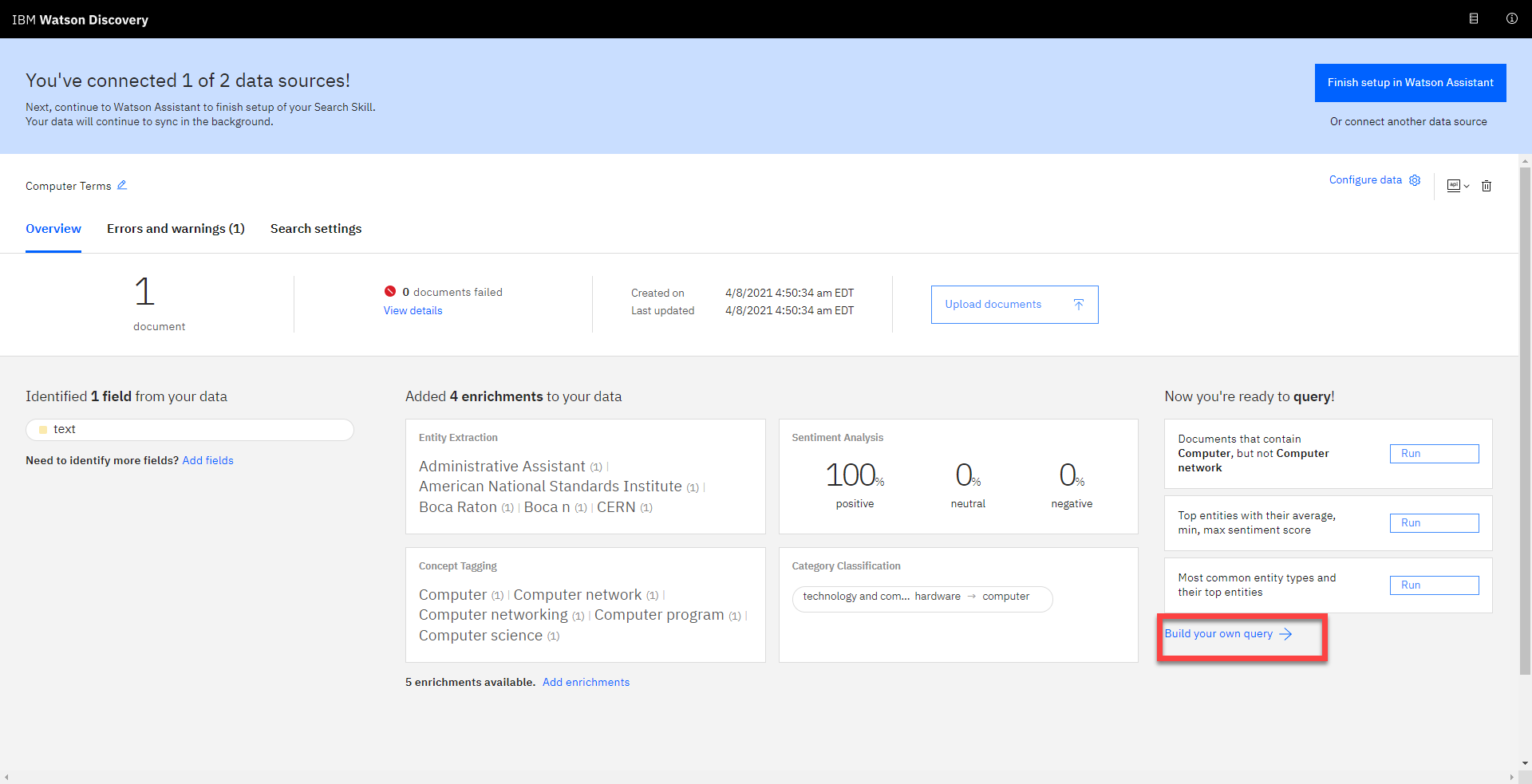Click the Sentiment Analysis card heading
The height and width of the screenshot is (784, 1532).
pyautogui.click(x=837, y=438)
